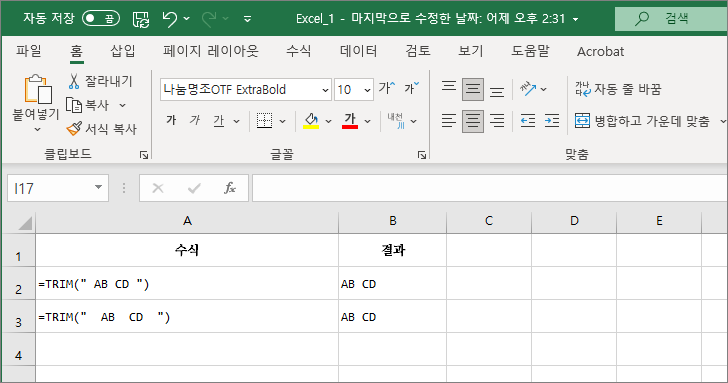Click the Save icon in title bar

click(x=141, y=19)
